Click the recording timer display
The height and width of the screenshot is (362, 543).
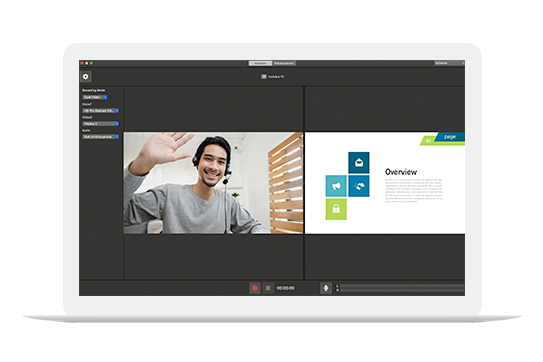tap(286, 288)
